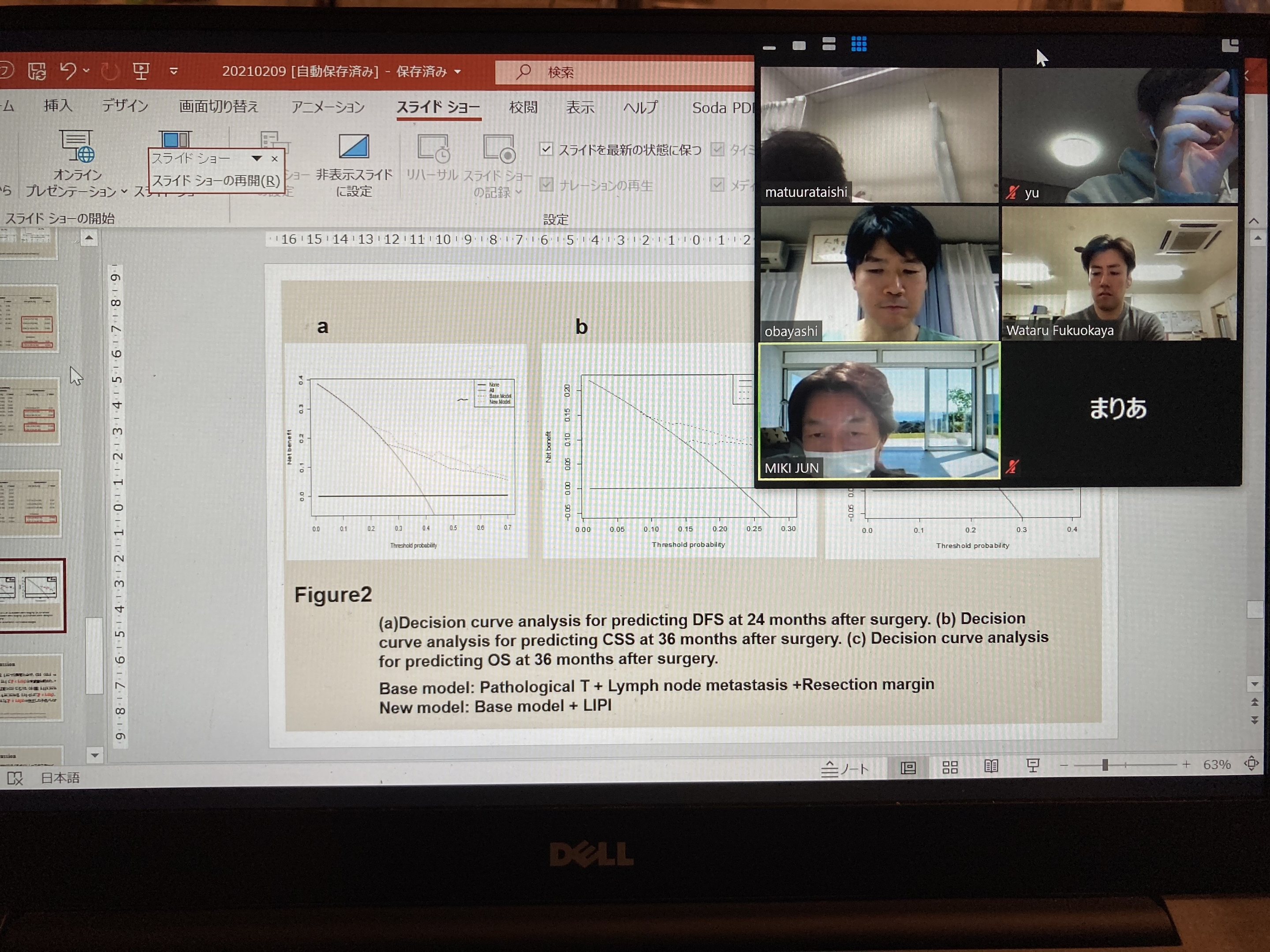The image size is (1270, 952).
Task: Open the saved-state dropdown beside file name
Action: [x=458, y=72]
